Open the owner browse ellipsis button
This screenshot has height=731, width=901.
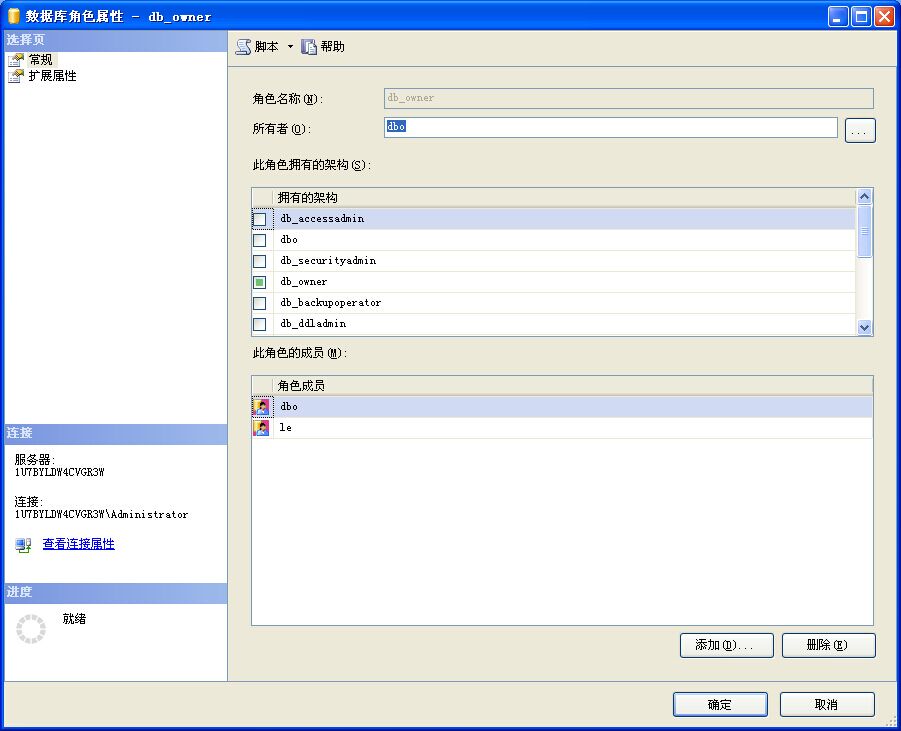coord(860,130)
